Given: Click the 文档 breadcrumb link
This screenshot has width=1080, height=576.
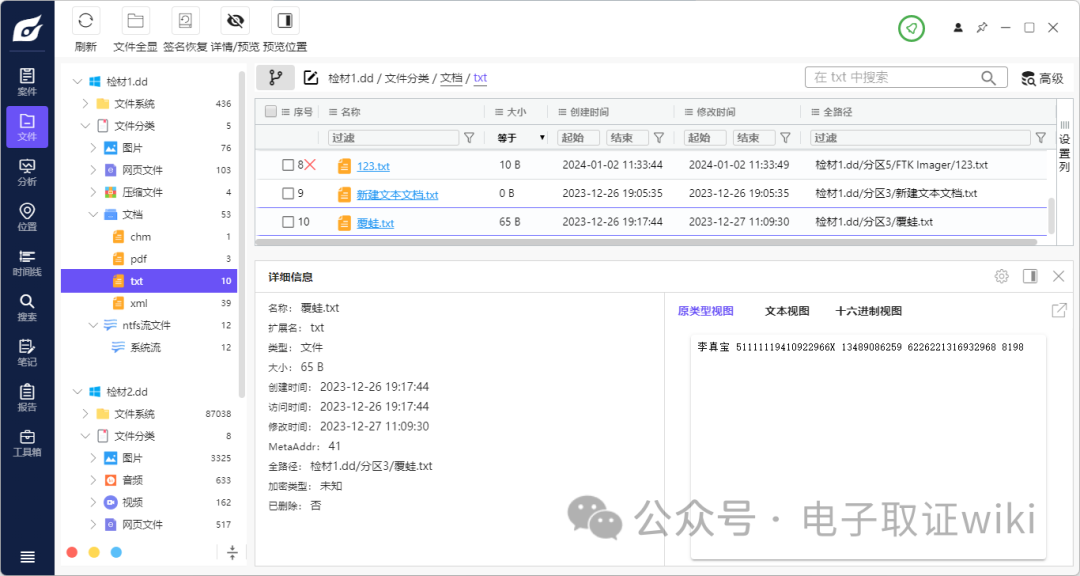Looking at the screenshot, I should (451, 79).
